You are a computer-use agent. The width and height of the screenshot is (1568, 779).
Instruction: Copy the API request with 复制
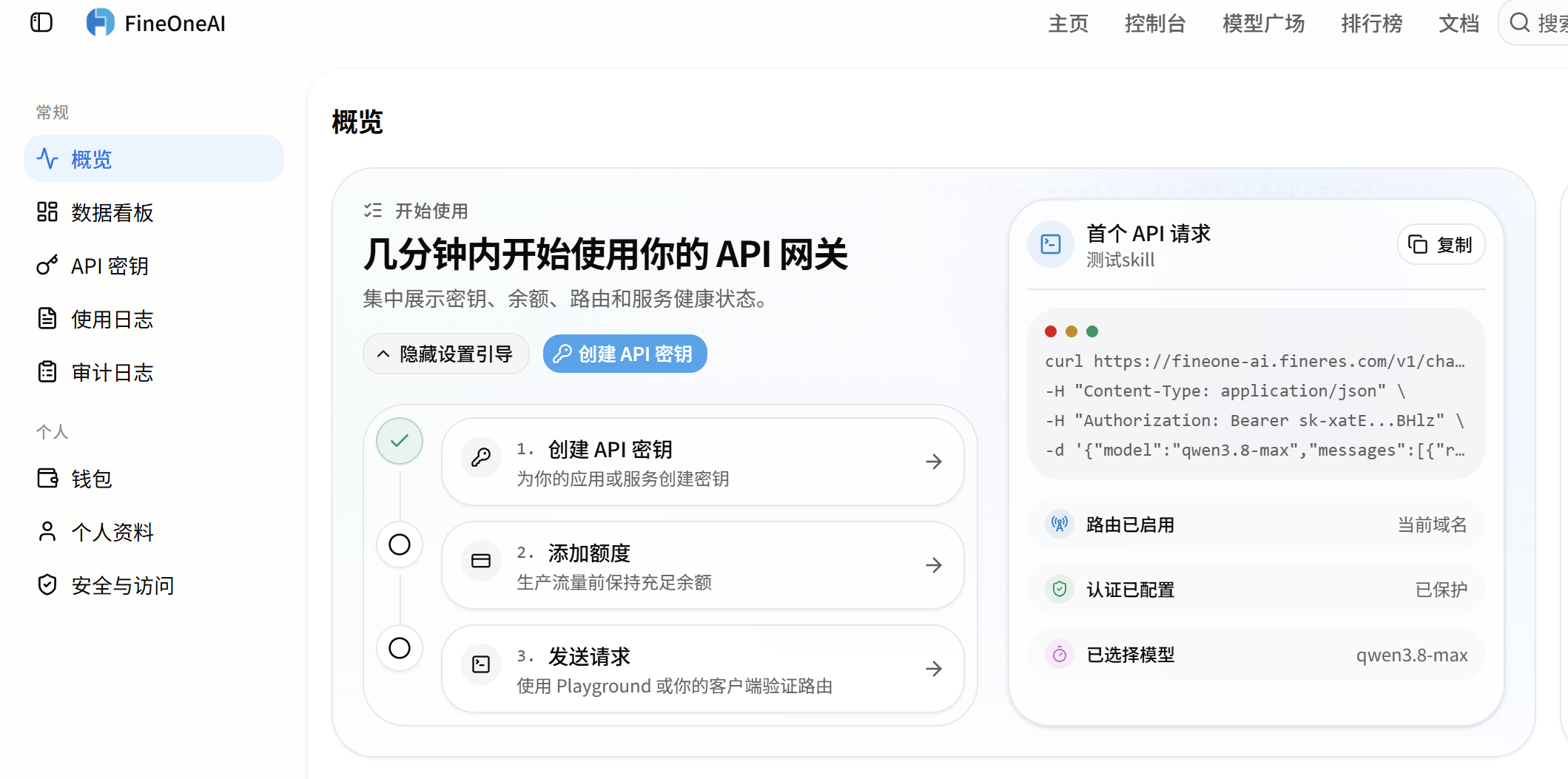pyautogui.click(x=1441, y=244)
